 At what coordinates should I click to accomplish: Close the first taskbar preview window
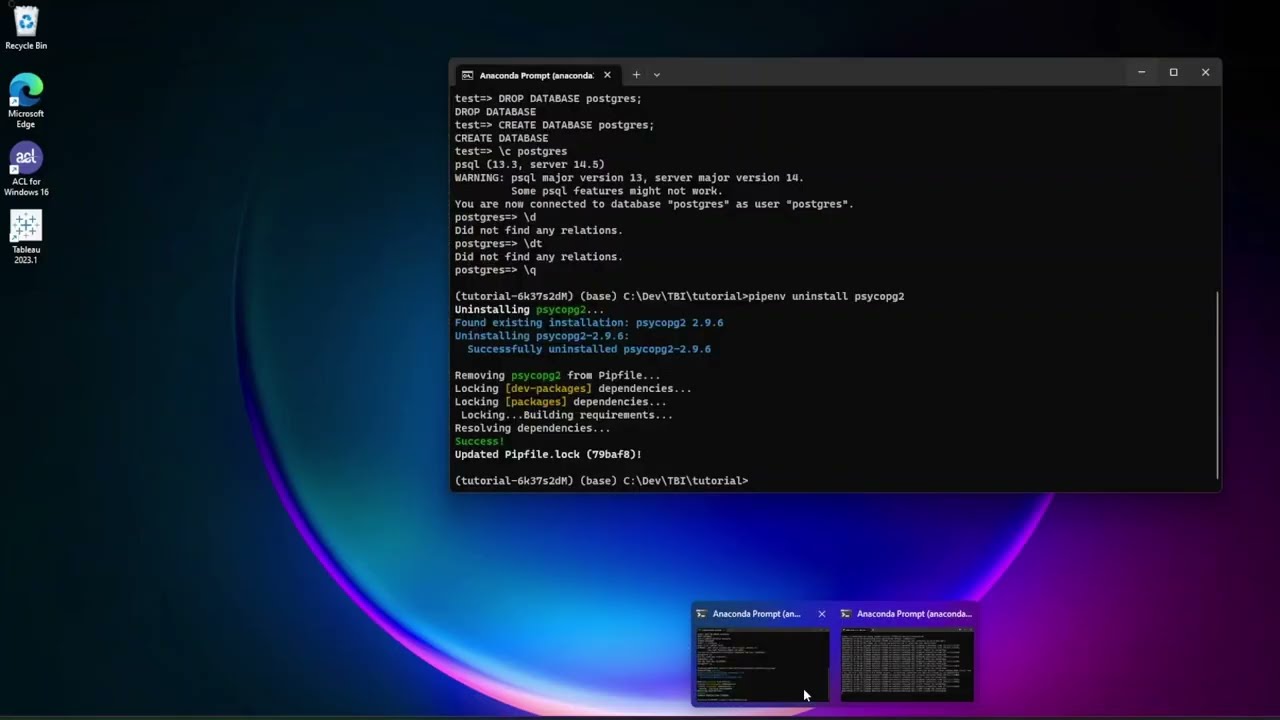point(822,614)
